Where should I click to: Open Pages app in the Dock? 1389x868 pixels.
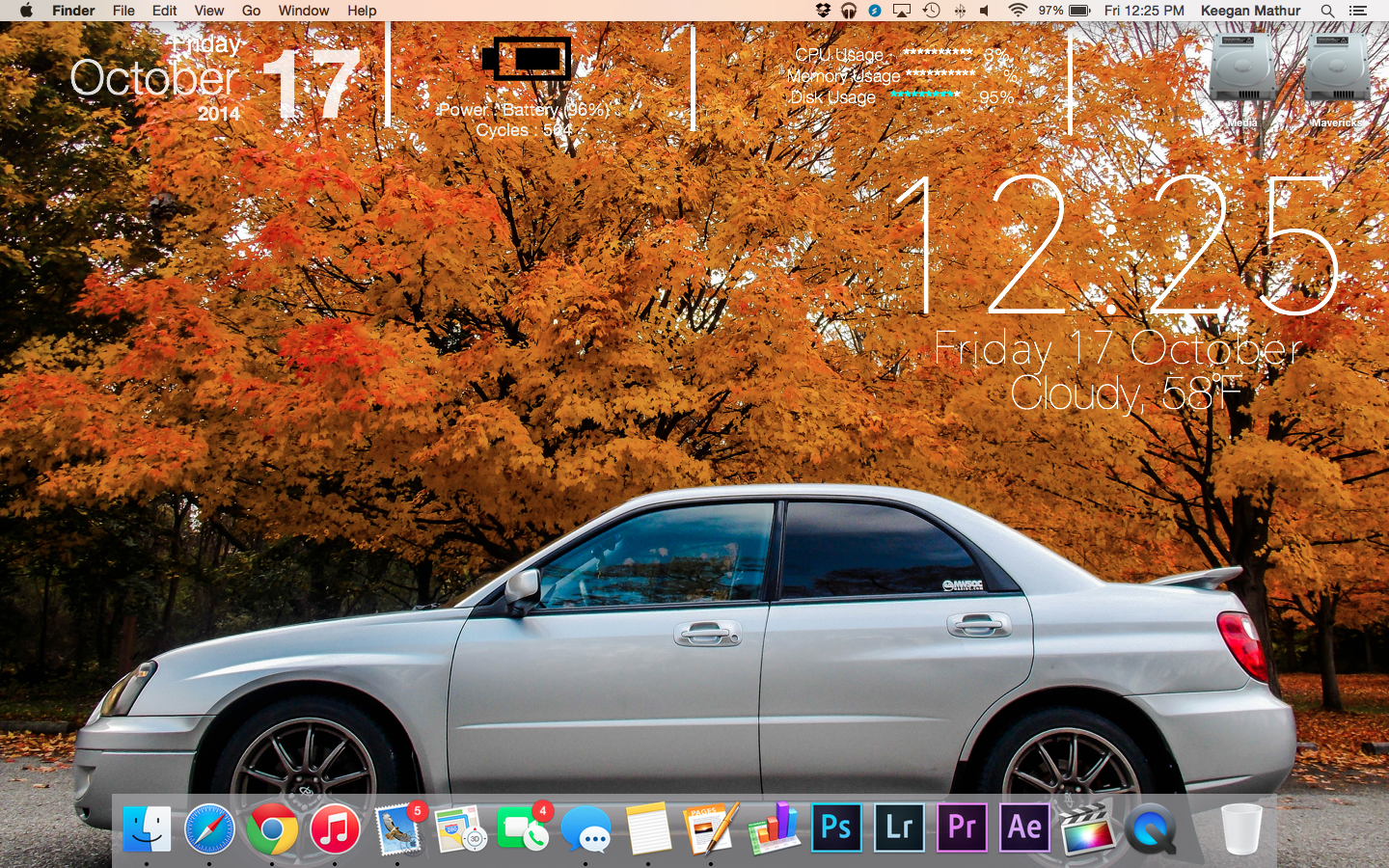coord(711,828)
